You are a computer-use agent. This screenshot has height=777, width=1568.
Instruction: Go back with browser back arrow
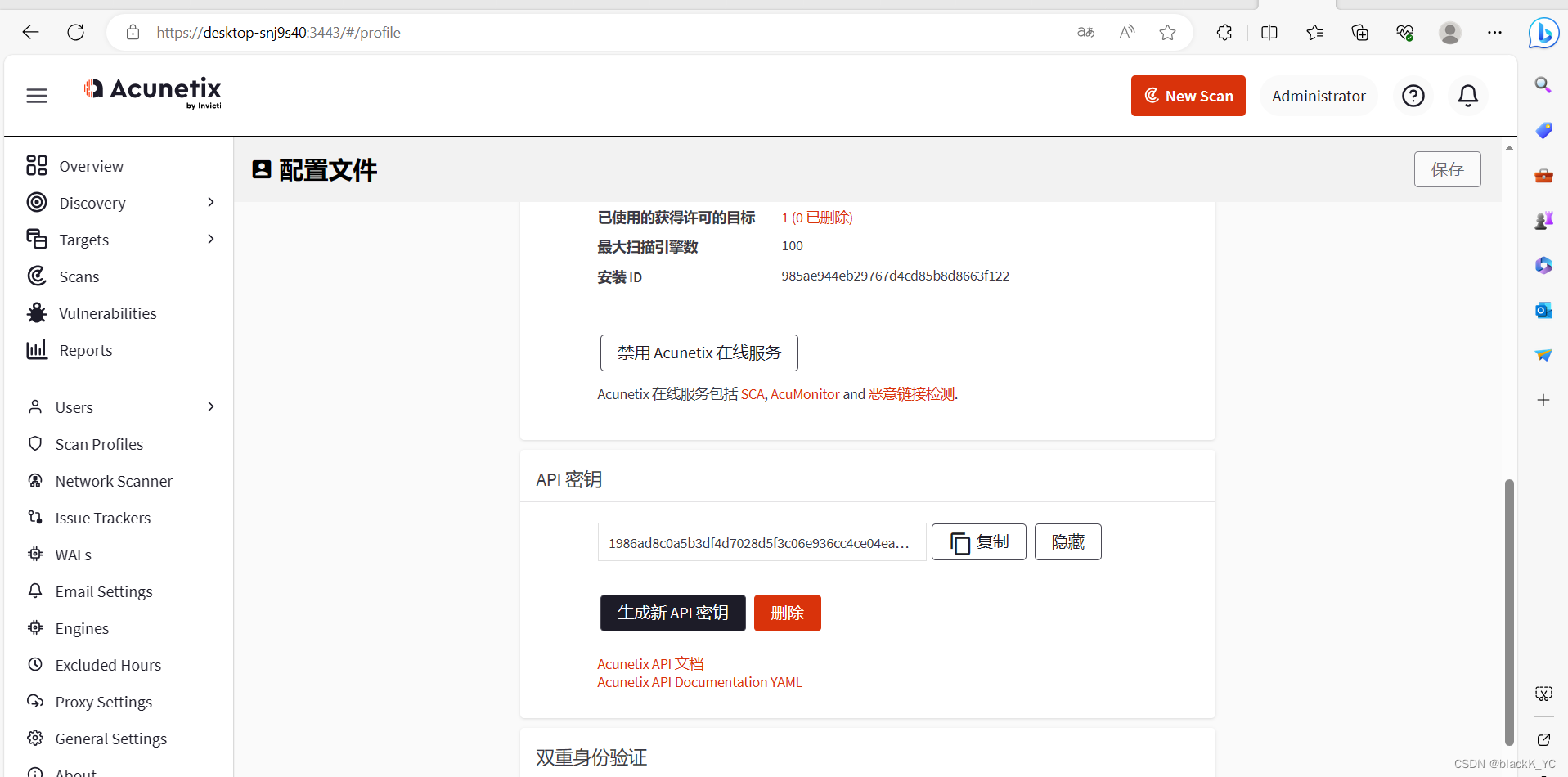30,32
